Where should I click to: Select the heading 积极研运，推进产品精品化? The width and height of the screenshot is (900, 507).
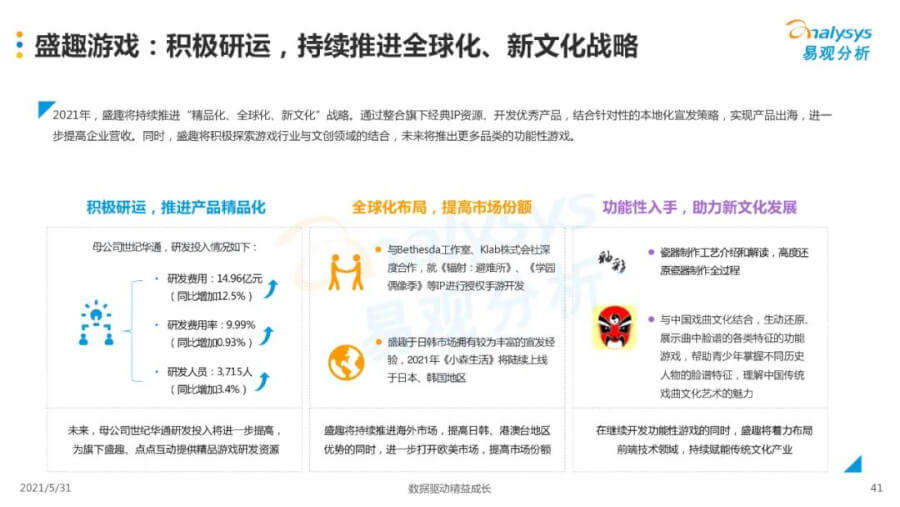click(176, 207)
